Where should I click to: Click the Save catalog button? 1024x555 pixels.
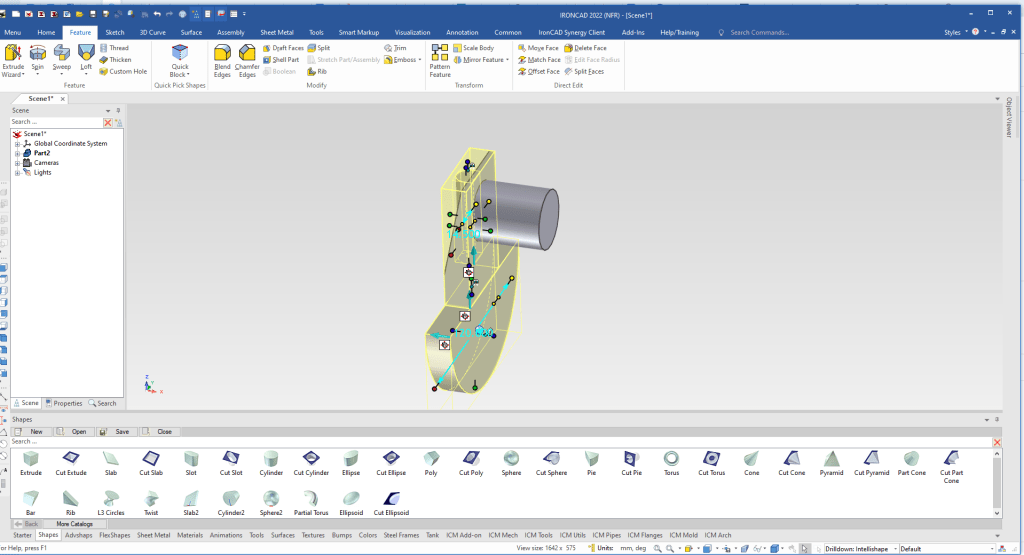[x=117, y=432]
